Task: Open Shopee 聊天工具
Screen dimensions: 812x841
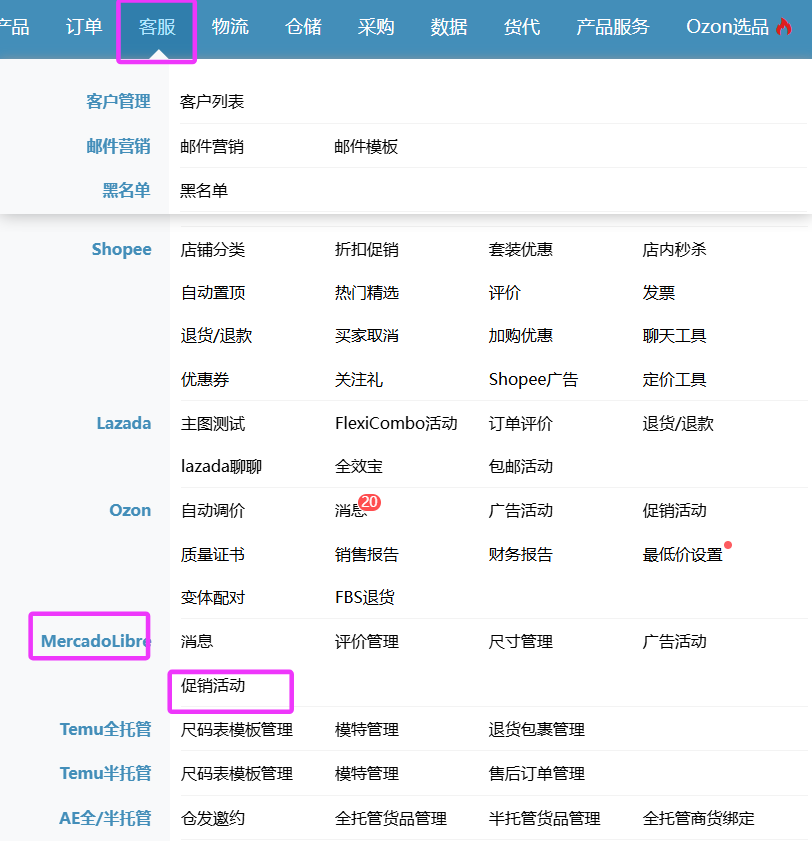Action: (x=674, y=336)
